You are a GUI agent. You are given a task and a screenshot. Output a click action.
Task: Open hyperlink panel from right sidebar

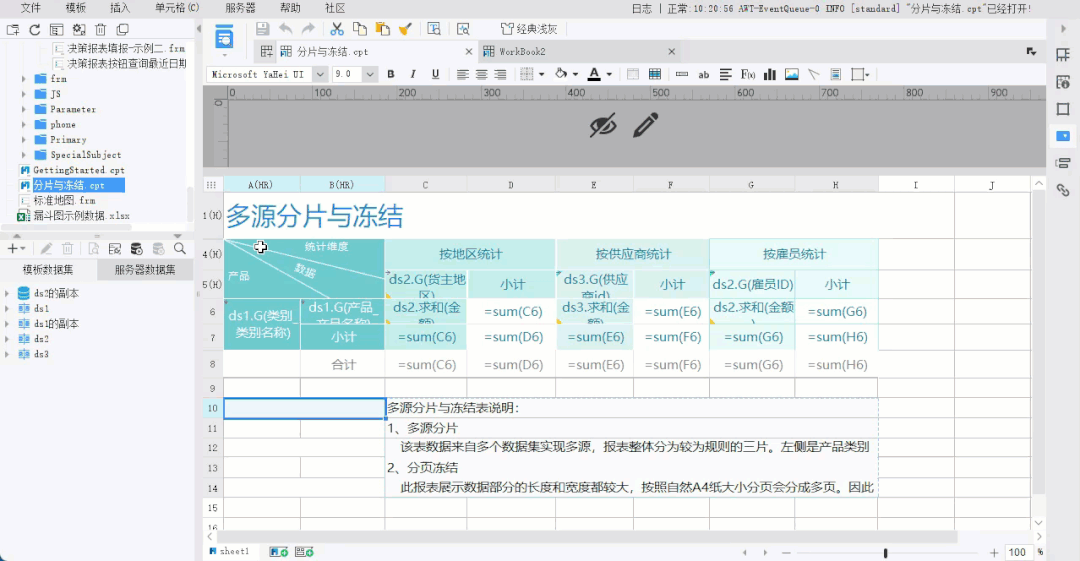pyautogui.click(x=1063, y=190)
